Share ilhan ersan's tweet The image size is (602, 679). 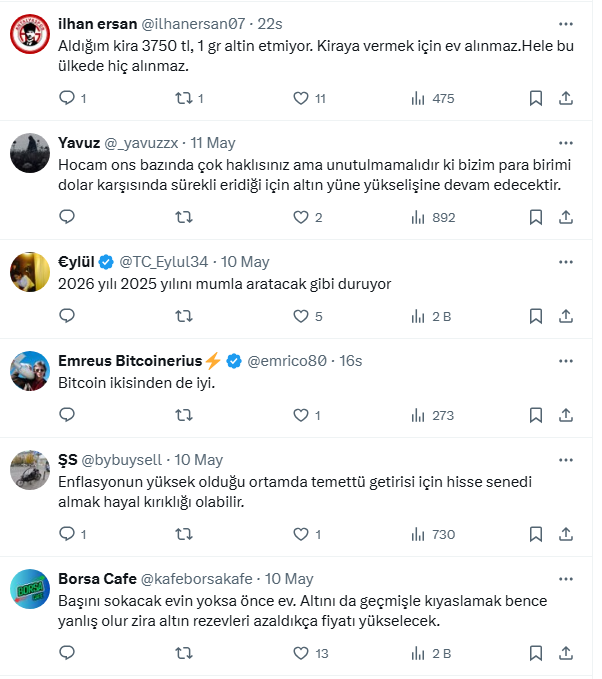point(565,98)
